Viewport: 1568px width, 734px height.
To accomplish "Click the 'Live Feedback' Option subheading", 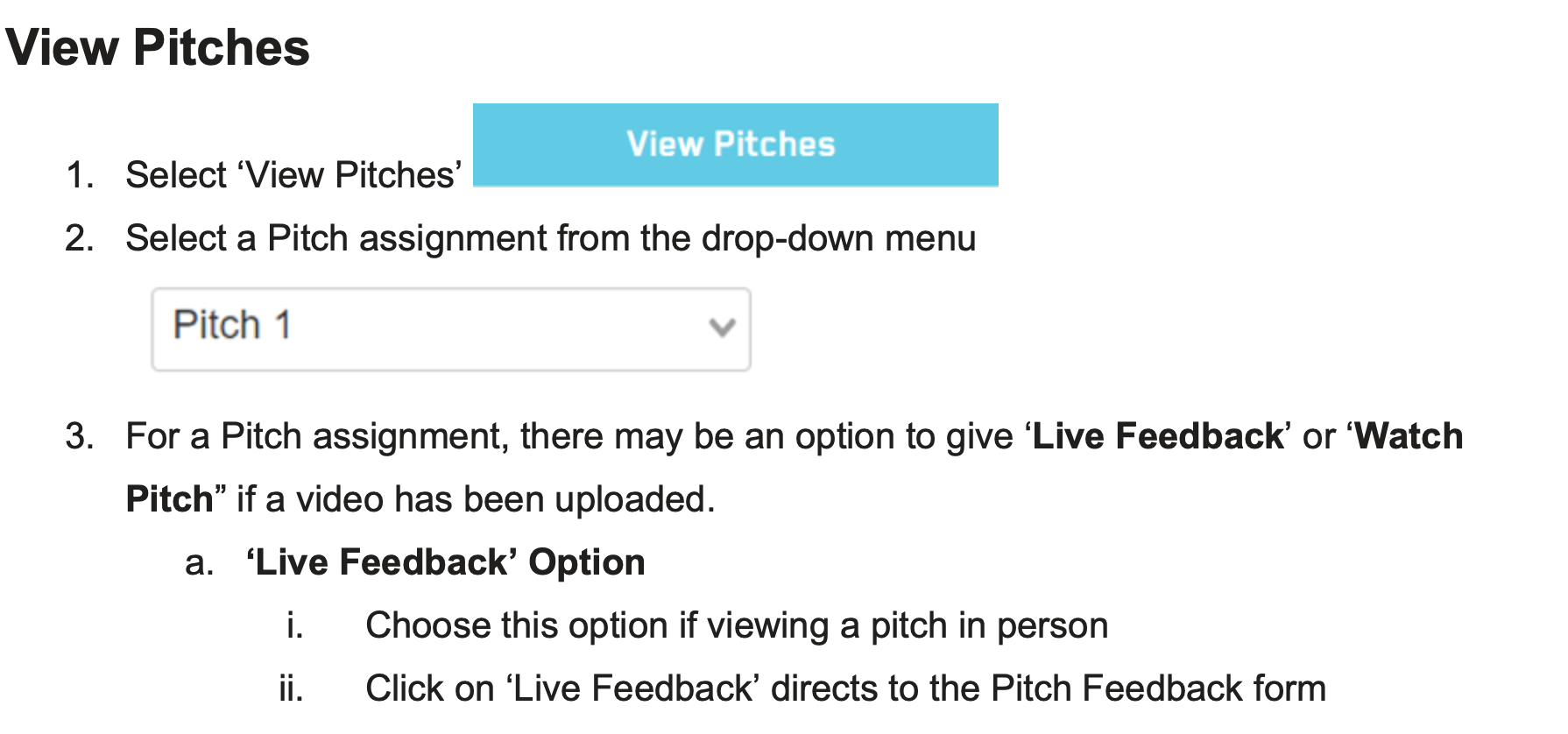I will pyautogui.click(x=445, y=562).
